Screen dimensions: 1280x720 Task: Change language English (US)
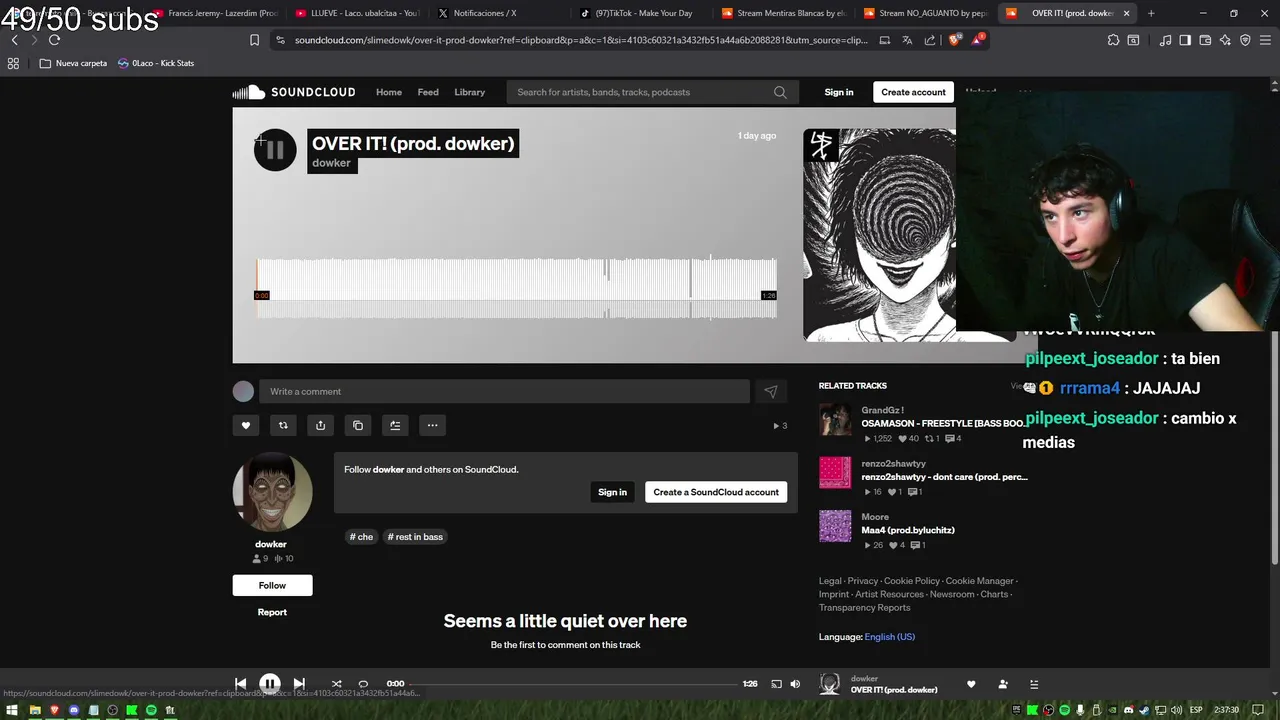890,637
